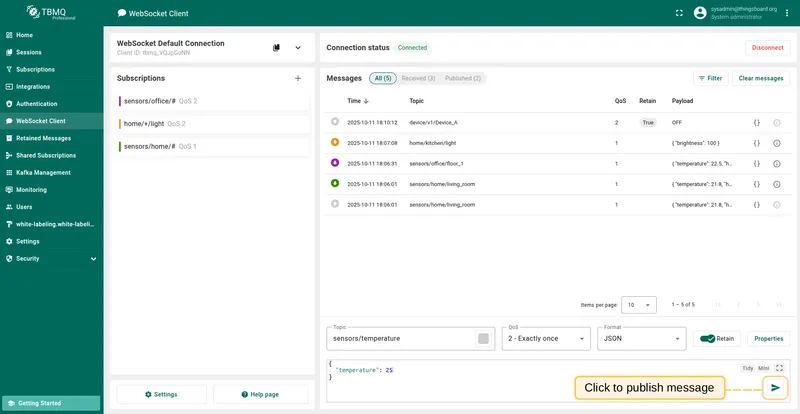Open connection Settings button
The height and width of the screenshot is (414, 800).
tap(162, 395)
